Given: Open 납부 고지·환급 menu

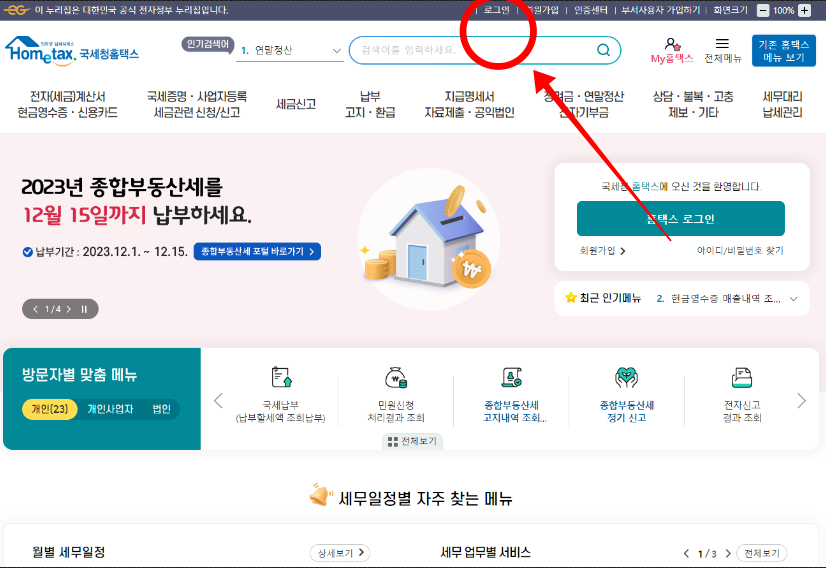Looking at the screenshot, I should tap(370, 104).
